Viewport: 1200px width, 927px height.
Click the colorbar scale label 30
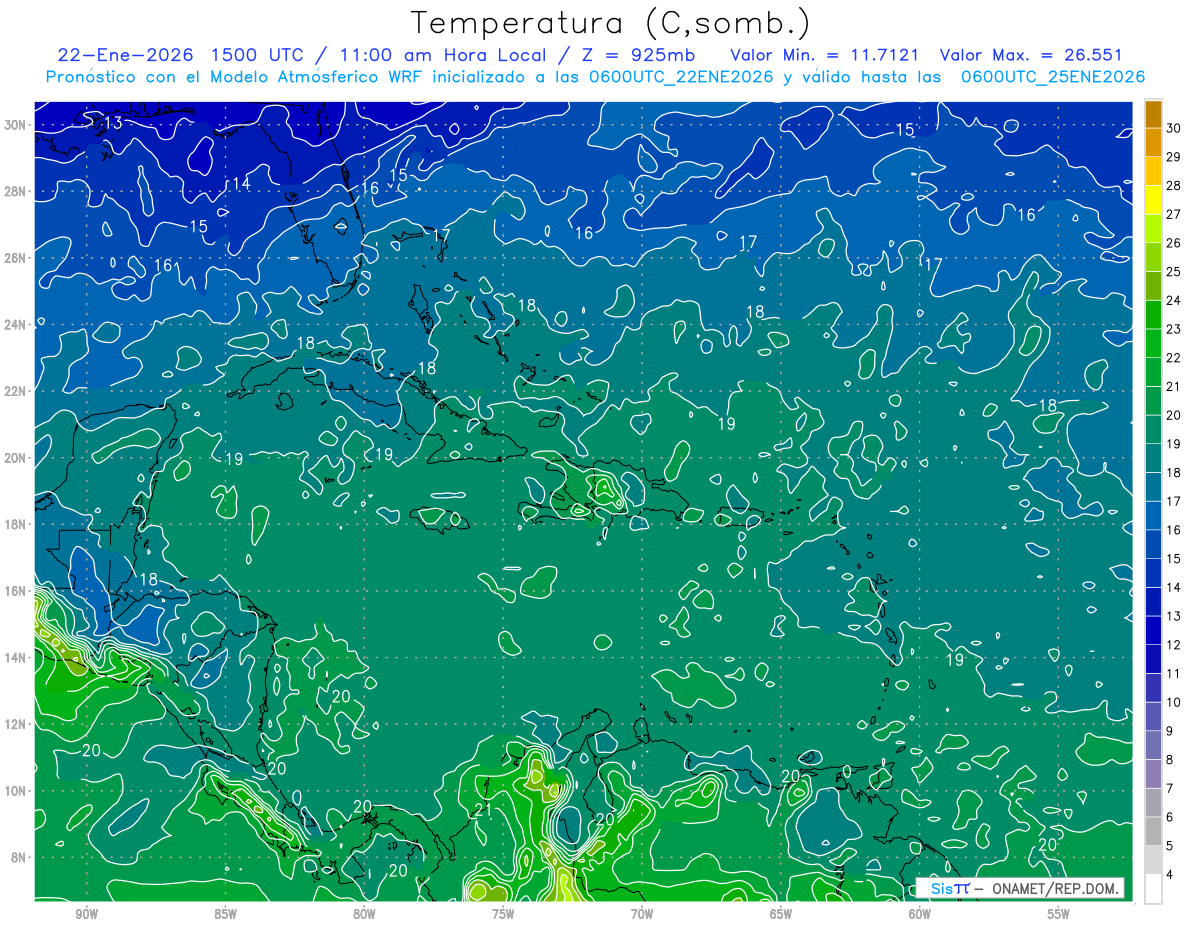[x=1174, y=128]
